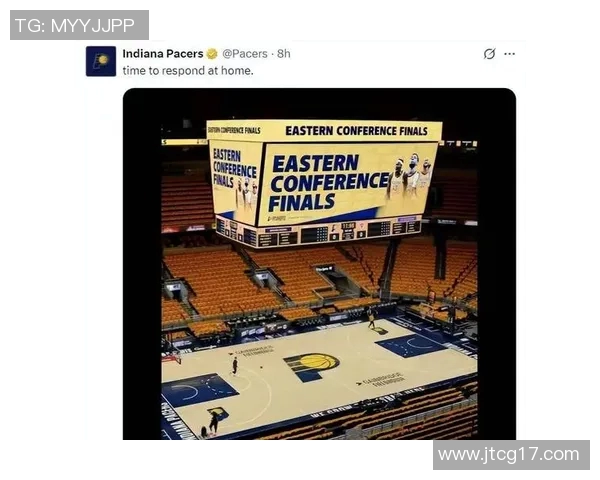Image resolution: width=600 pixels, height=480 pixels.
Task: Click the scoreboard ring beneath the jumbotron
Action: (318, 232)
